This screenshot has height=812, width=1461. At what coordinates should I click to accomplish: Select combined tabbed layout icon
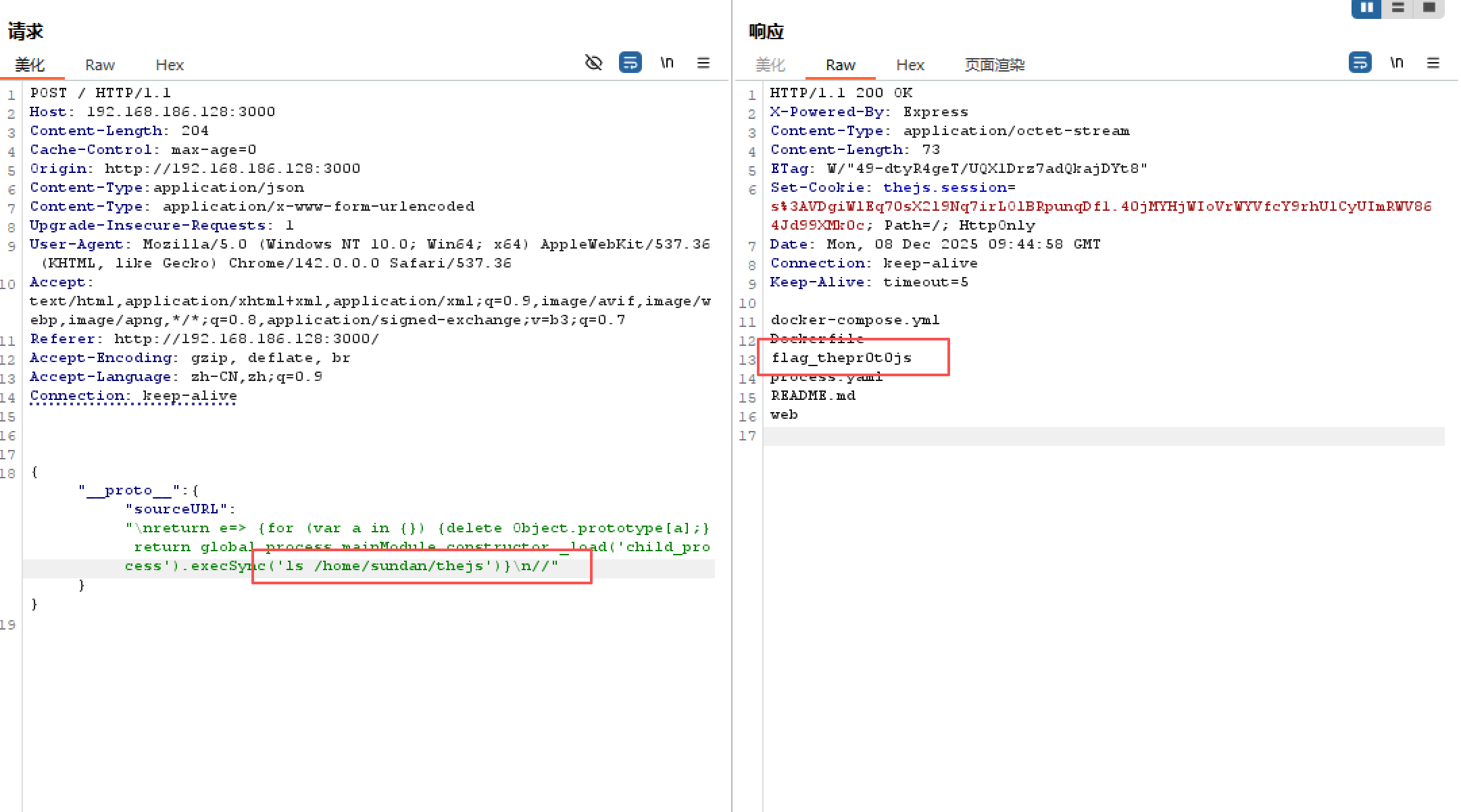(1429, 8)
